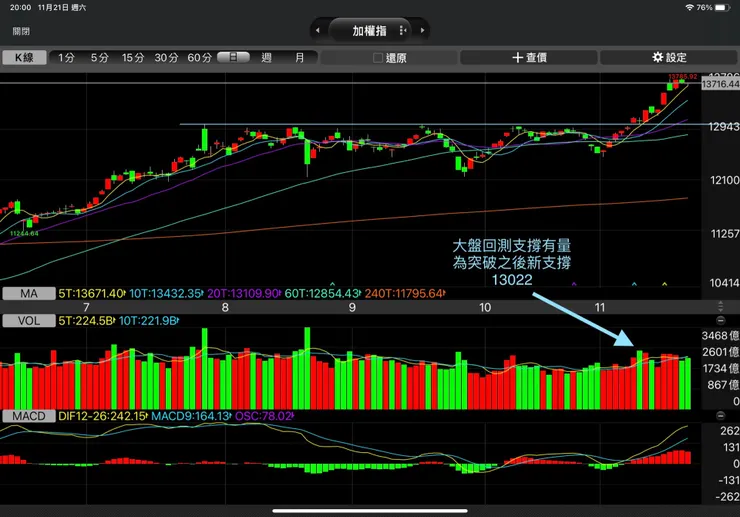Tap the 1734 億 volume axis label
Image resolution: width=740 pixels, height=517 pixels.
click(x=720, y=368)
